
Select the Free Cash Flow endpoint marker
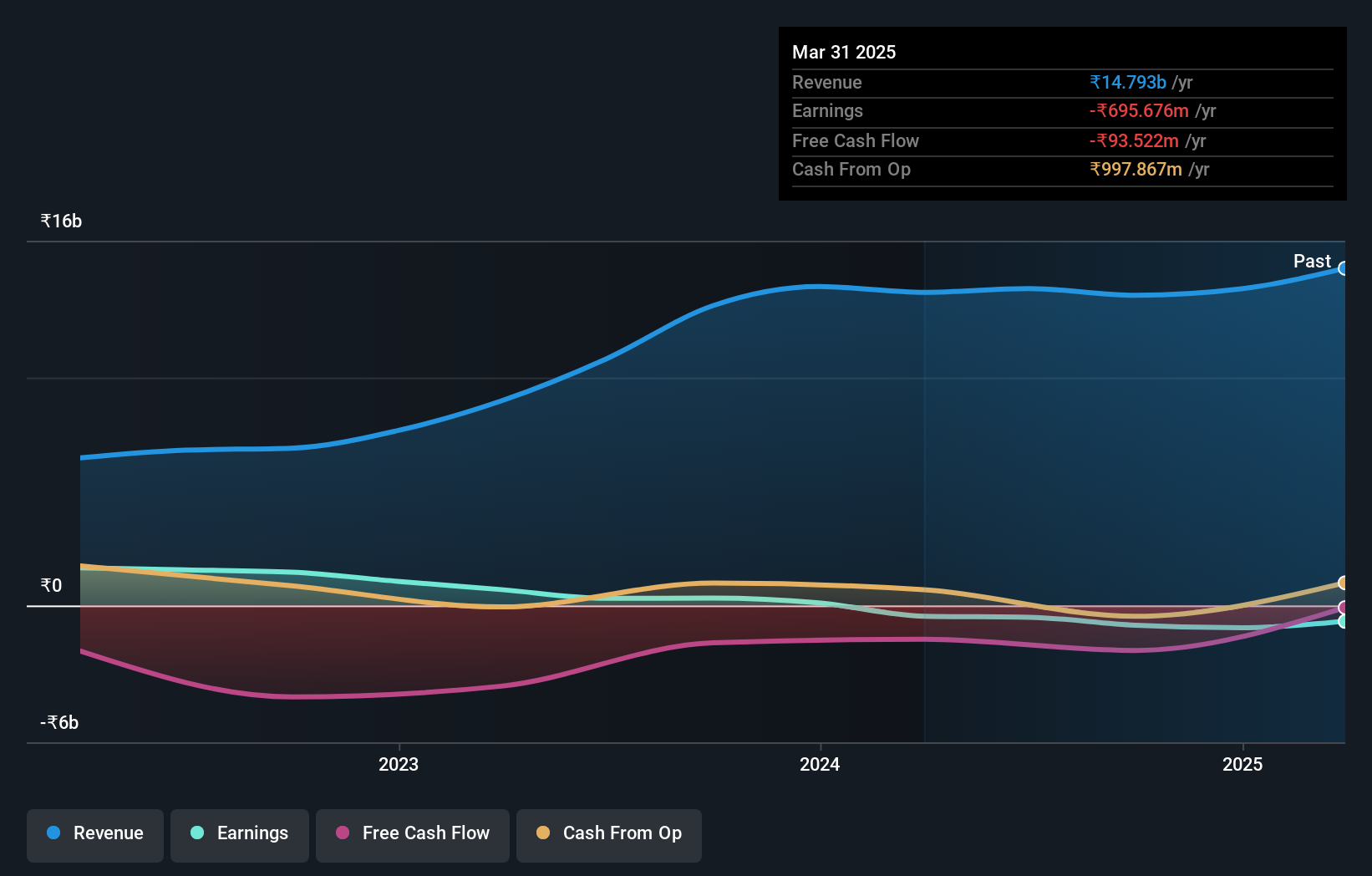coord(1343,608)
